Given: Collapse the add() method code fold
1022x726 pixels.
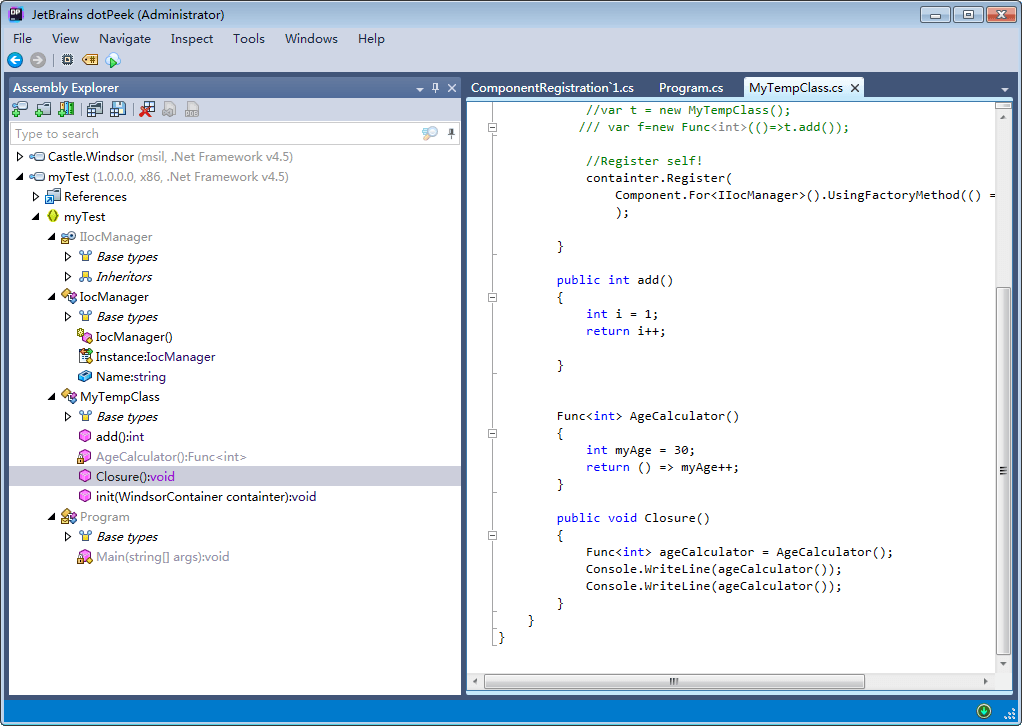Looking at the screenshot, I should pos(492,298).
